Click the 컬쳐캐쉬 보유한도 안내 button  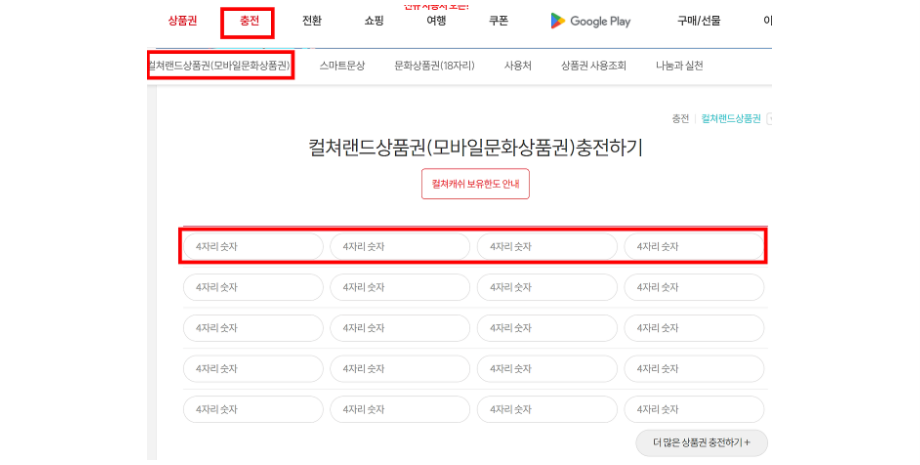[475, 184]
